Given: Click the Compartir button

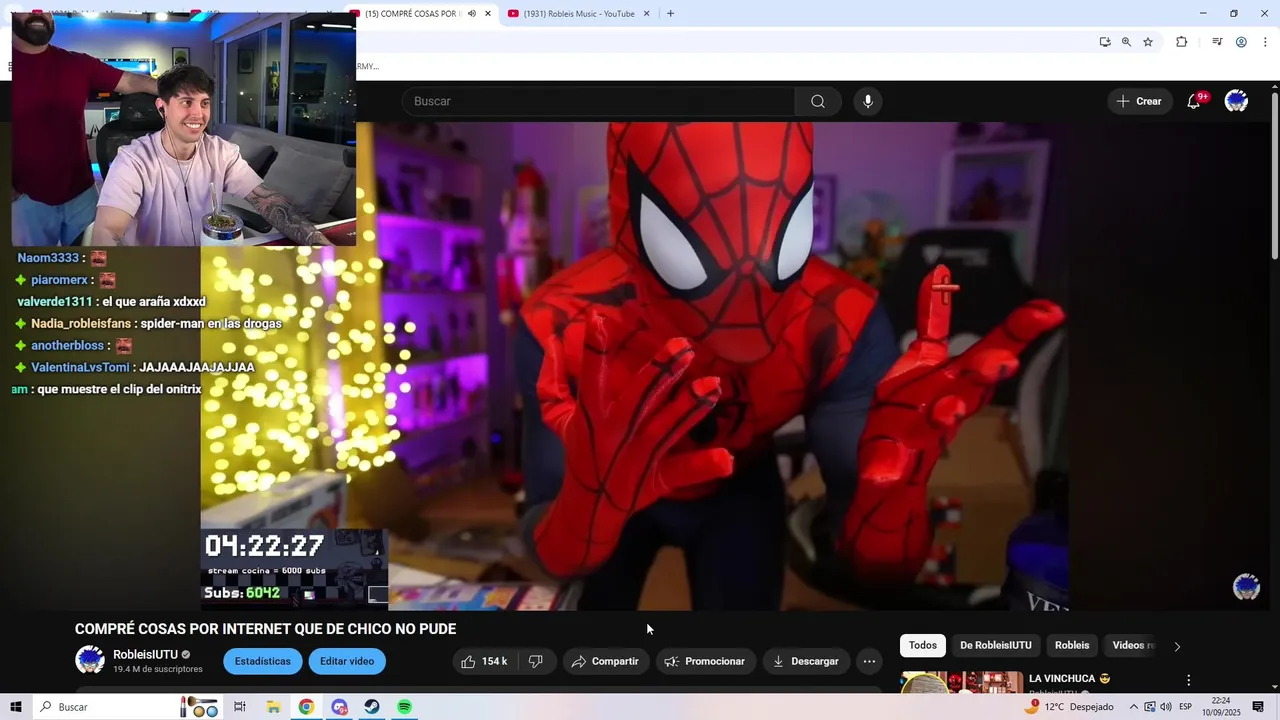Looking at the screenshot, I should pos(605,661).
